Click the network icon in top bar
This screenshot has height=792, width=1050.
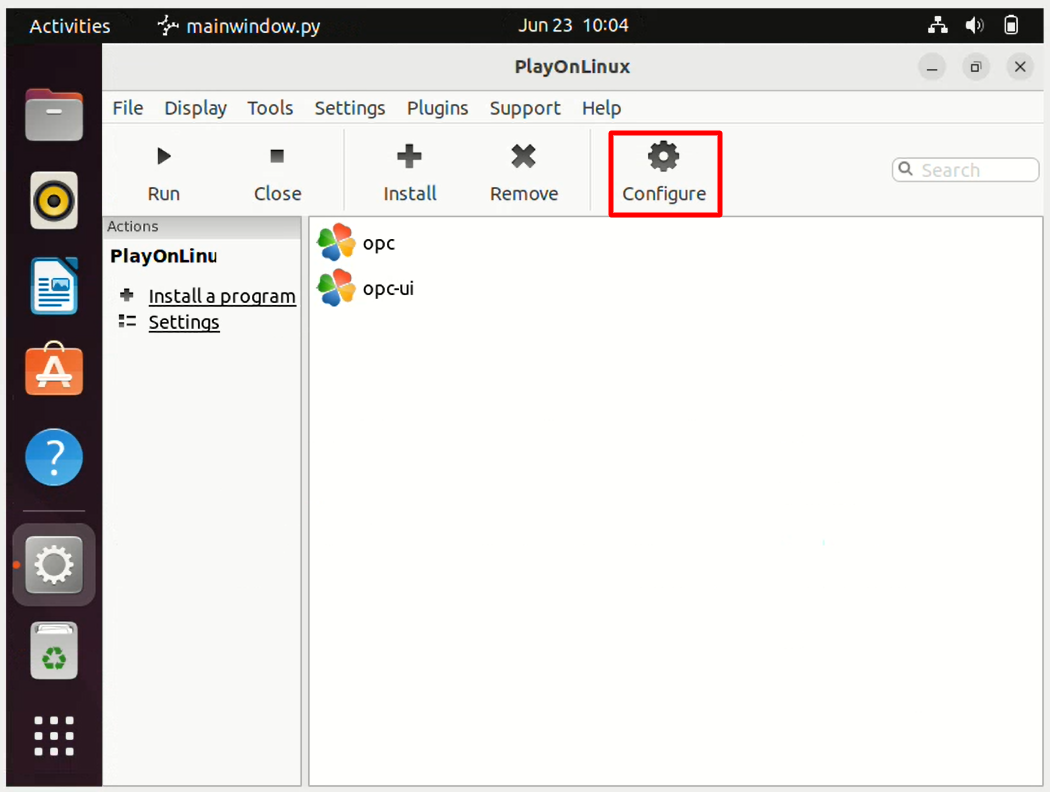(938, 25)
